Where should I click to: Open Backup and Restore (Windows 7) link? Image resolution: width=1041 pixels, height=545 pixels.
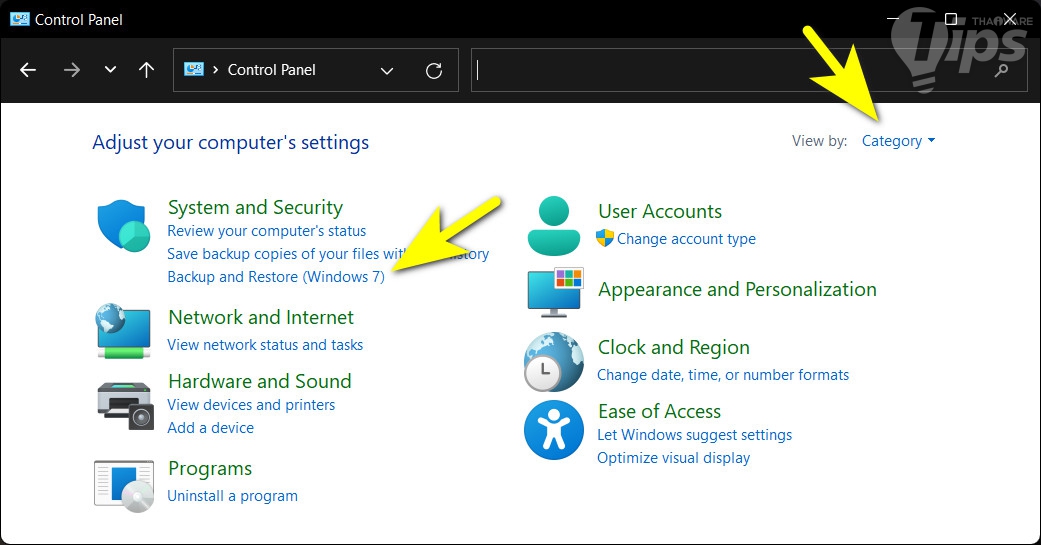pos(275,277)
